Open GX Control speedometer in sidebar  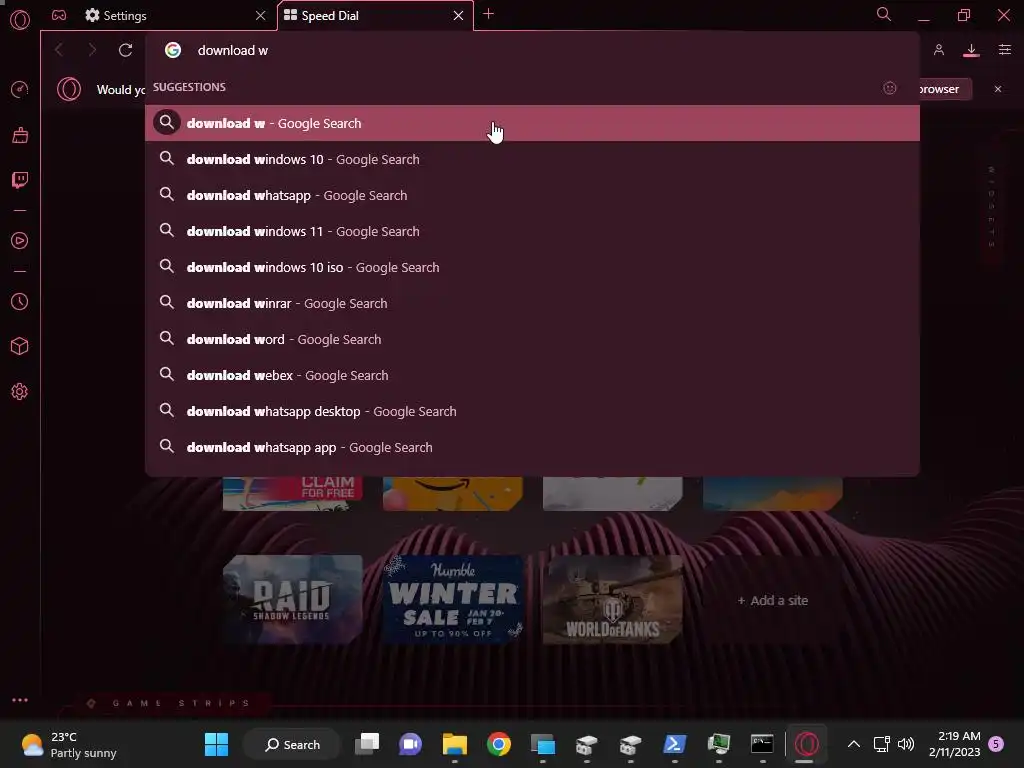pos(20,89)
